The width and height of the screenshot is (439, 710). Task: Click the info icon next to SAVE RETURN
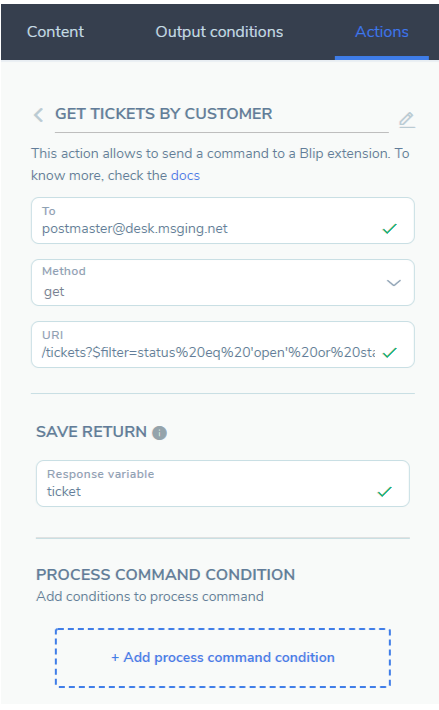159,433
